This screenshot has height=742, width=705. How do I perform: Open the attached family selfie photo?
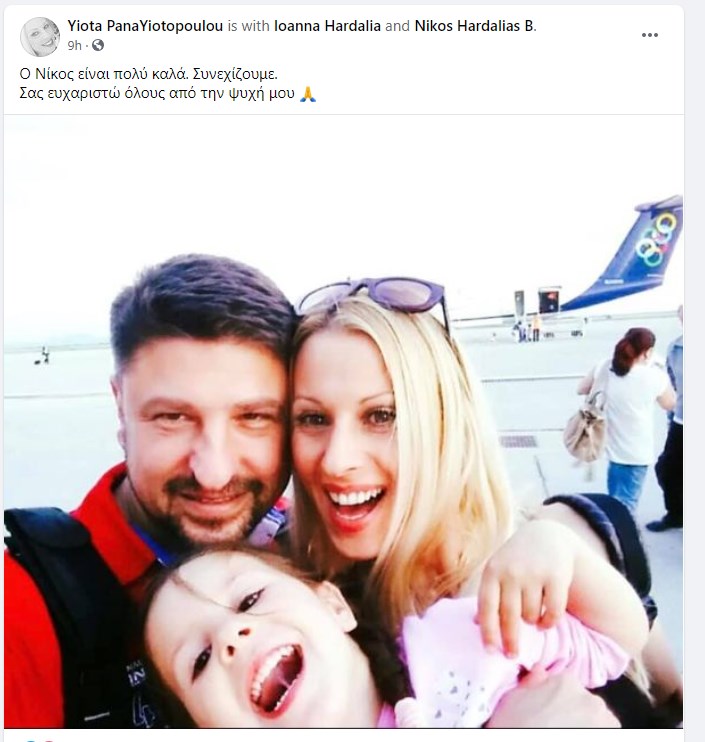[x=344, y=421]
